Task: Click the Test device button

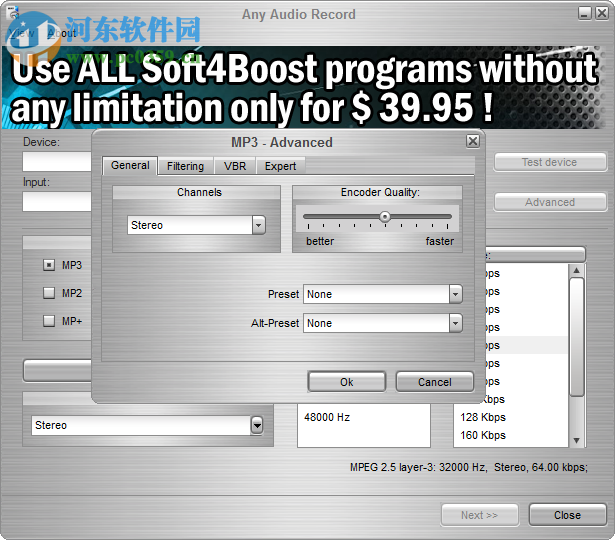Action: click(550, 162)
